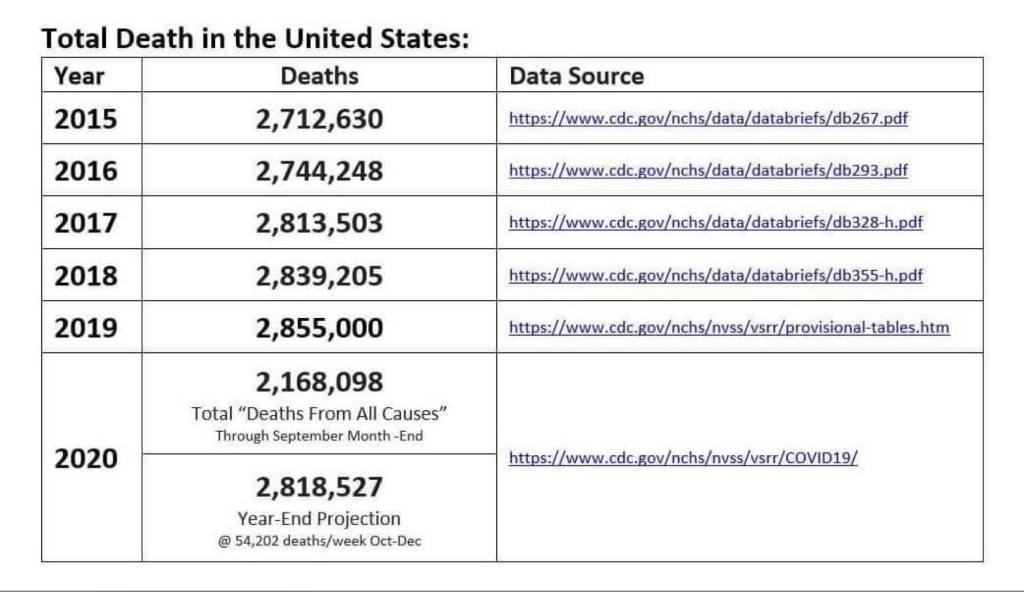Screen dimensions: 1024x592
Task: Open the CDC COVID19 vsrr link
Action: click(x=683, y=458)
